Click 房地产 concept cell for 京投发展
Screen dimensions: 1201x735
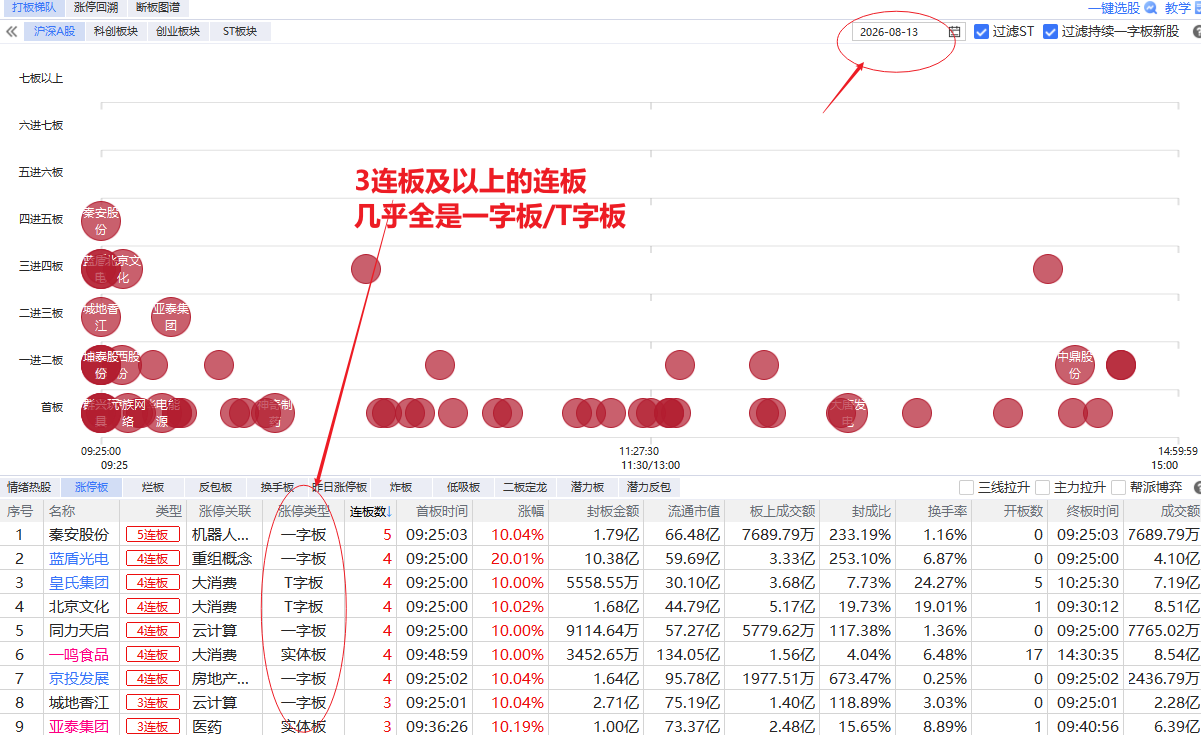tap(221, 678)
